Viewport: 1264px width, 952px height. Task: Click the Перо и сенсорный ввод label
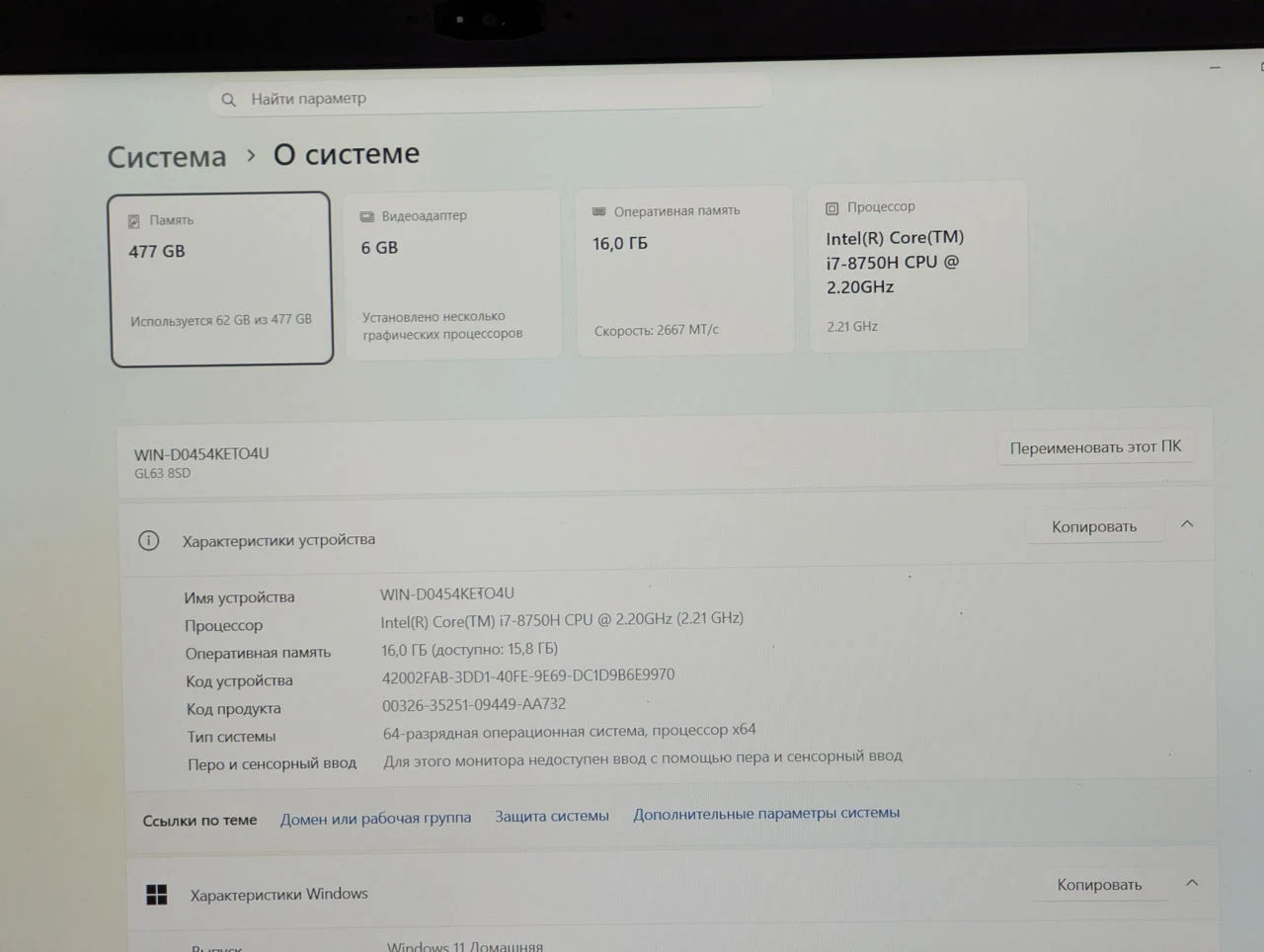point(273,763)
